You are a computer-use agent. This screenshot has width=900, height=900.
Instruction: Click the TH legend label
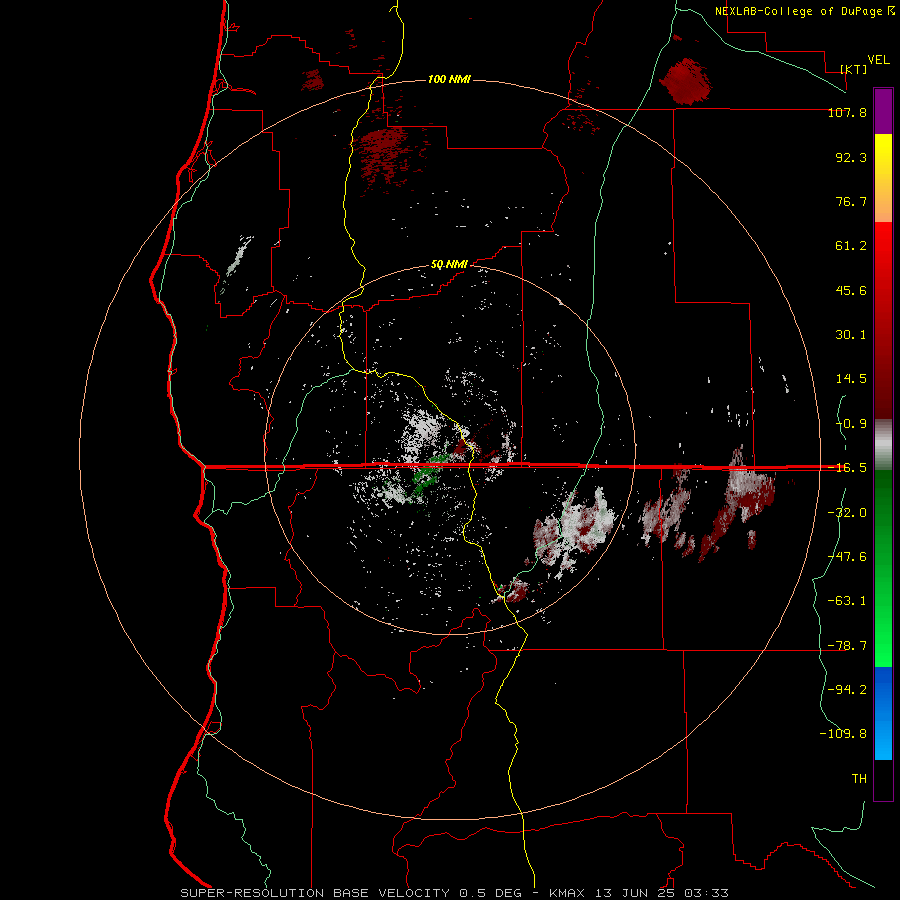tap(859, 778)
